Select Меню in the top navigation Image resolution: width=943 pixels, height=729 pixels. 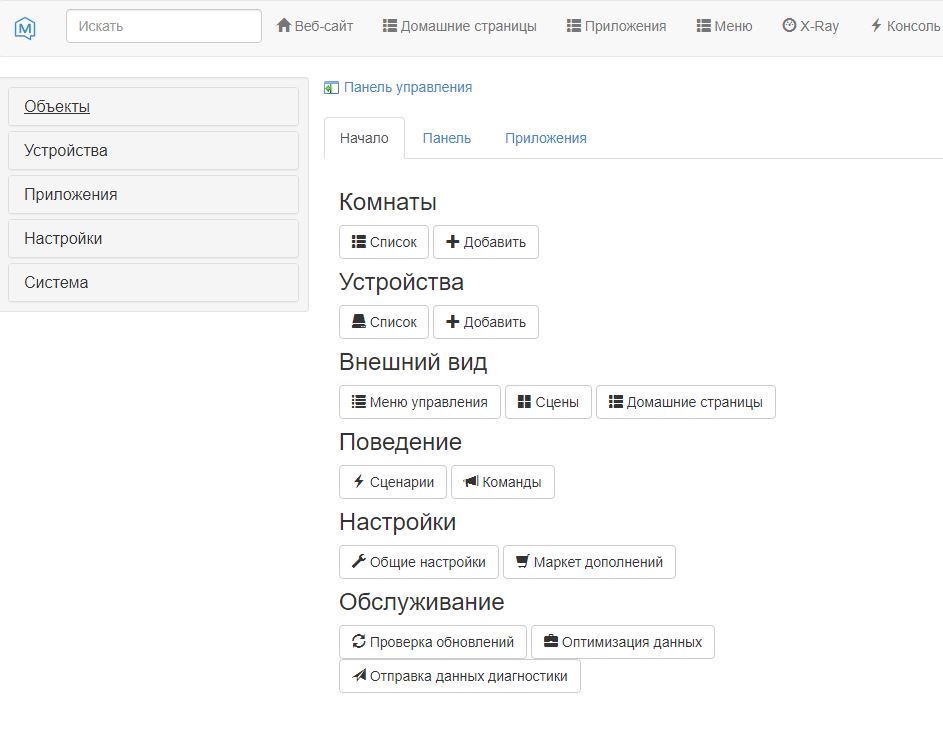pyautogui.click(x=723, y=25)
